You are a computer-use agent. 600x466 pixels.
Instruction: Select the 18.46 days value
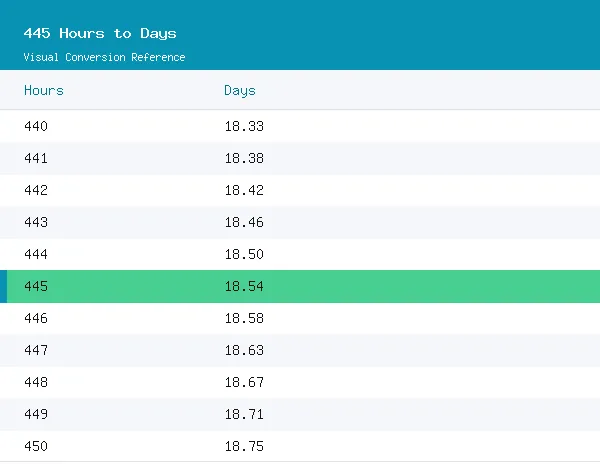(x=244, y=222)
